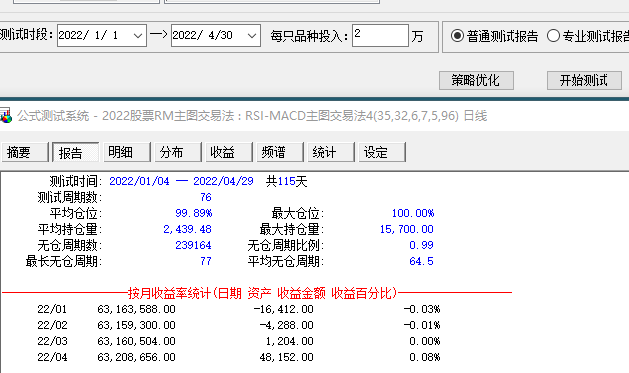Click the 每只品种投入 amount input field
The image size is (629, 373).
380,35
